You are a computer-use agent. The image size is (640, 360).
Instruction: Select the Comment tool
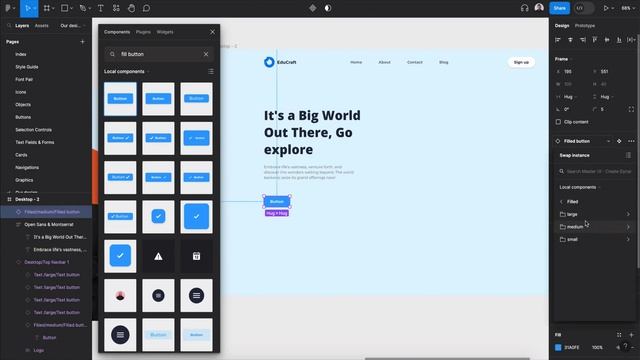pyautogui.click(x=146, y=8)
